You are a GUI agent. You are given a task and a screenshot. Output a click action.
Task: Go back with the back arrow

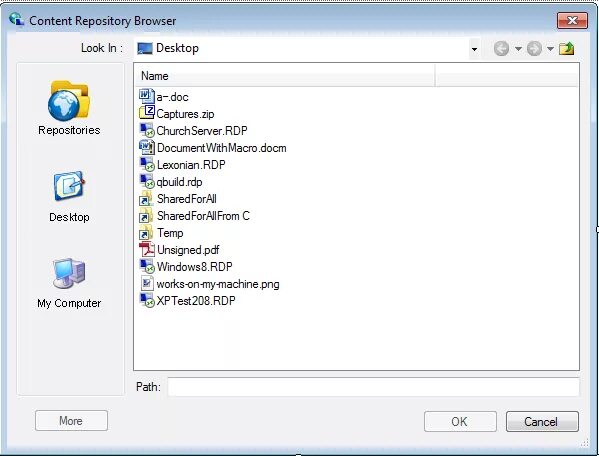click(501, 49)
